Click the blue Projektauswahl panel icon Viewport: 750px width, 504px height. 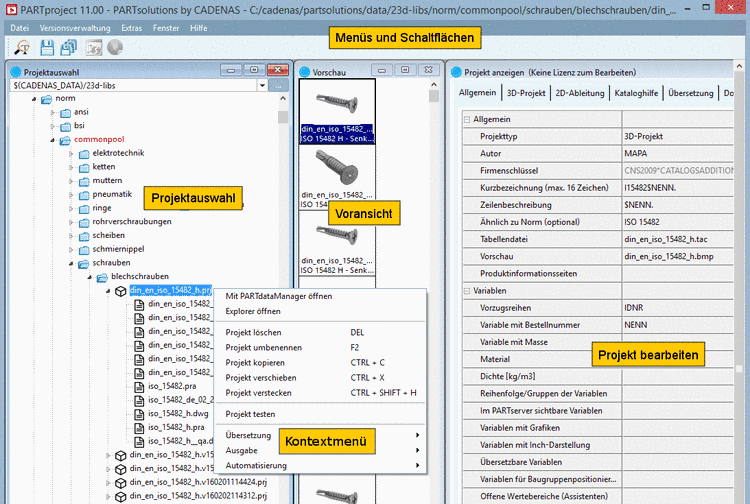(16, 72)
